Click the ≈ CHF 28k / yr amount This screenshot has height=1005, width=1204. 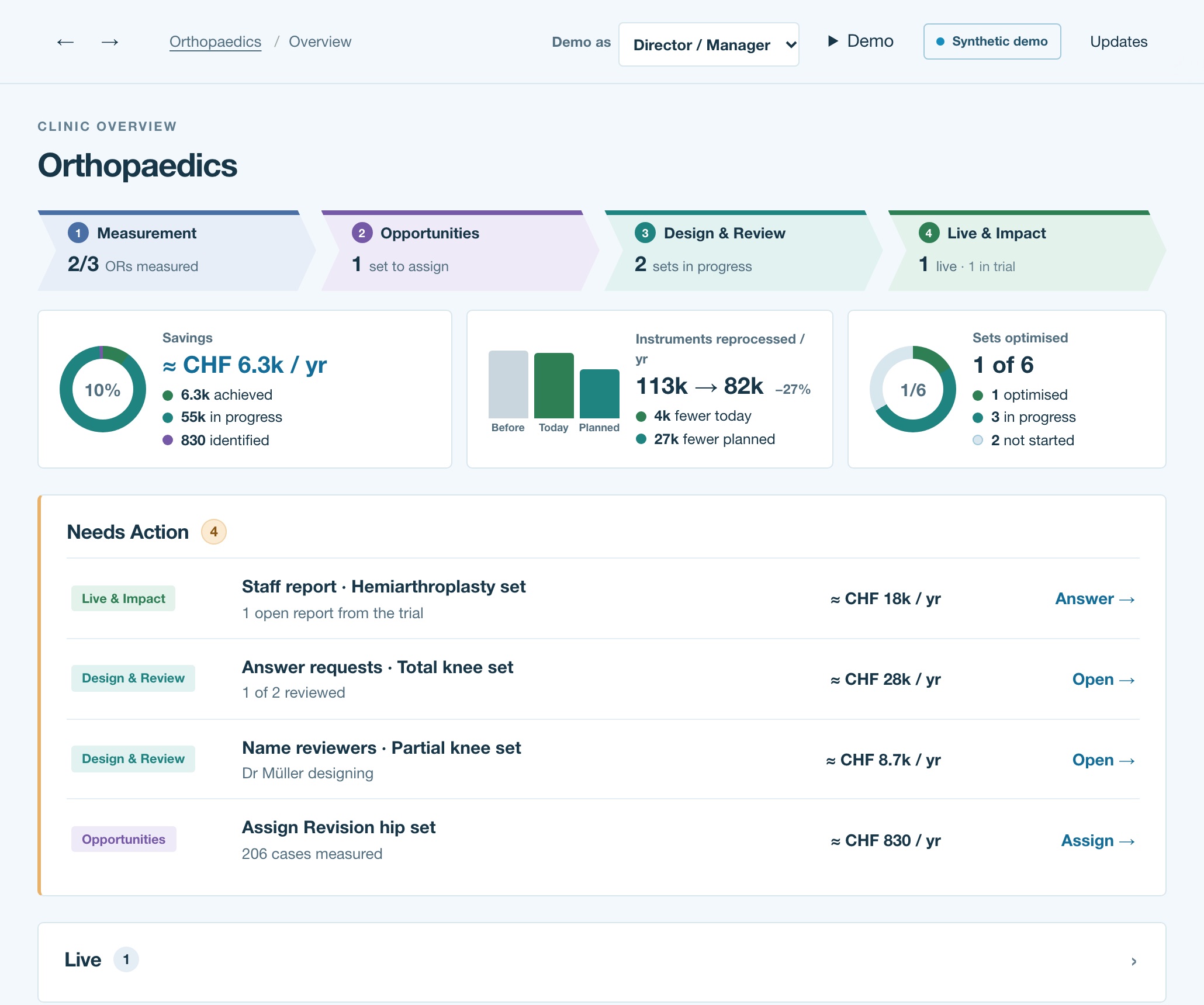click(x=885, y=680)
